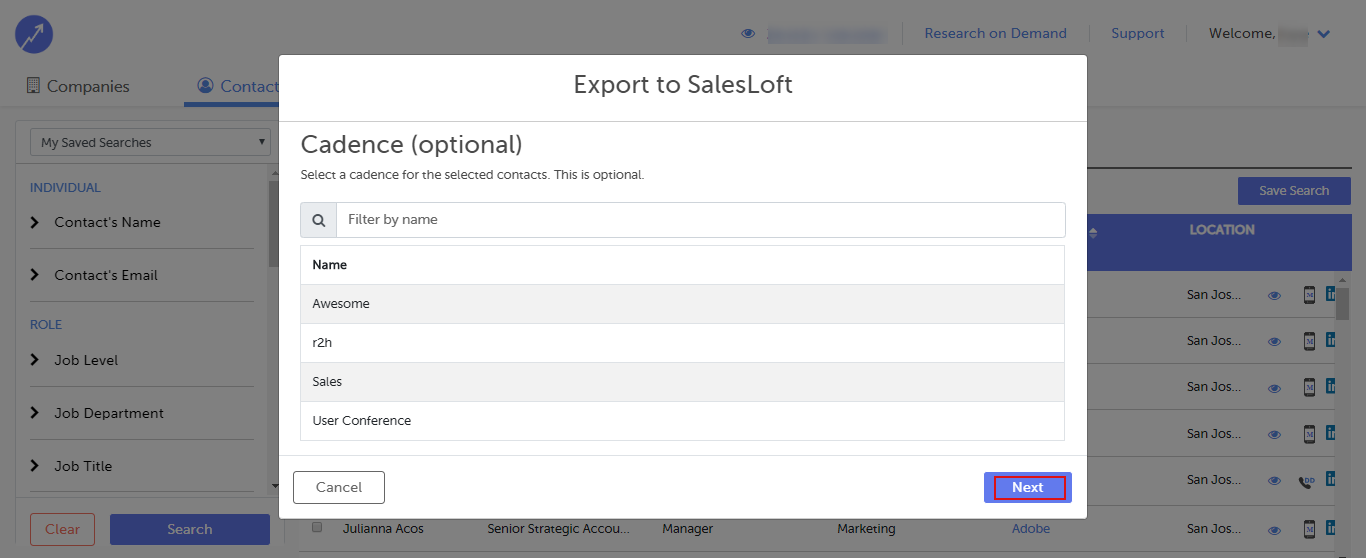Click the magnifier icon beside Filter by name
This screenshot has height=558, width=1366.
319,220
